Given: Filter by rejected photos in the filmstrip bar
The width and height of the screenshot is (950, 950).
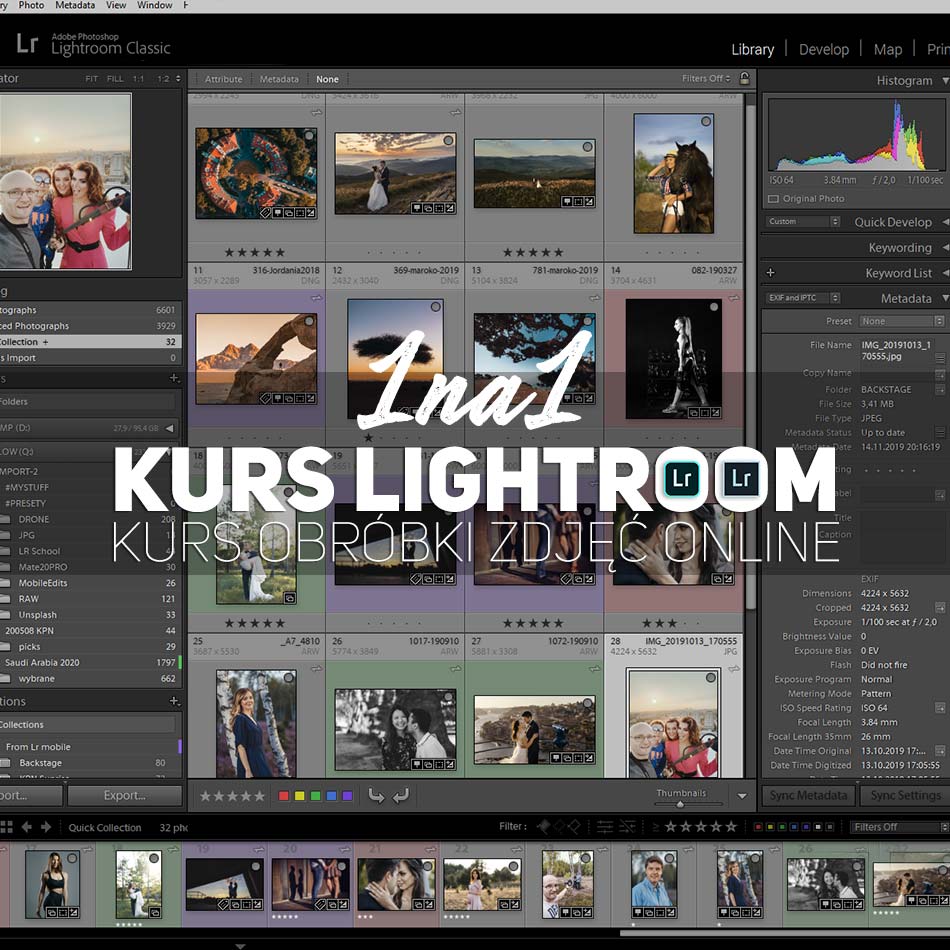Looking at the screenshot, I should (x=574, y=826).
